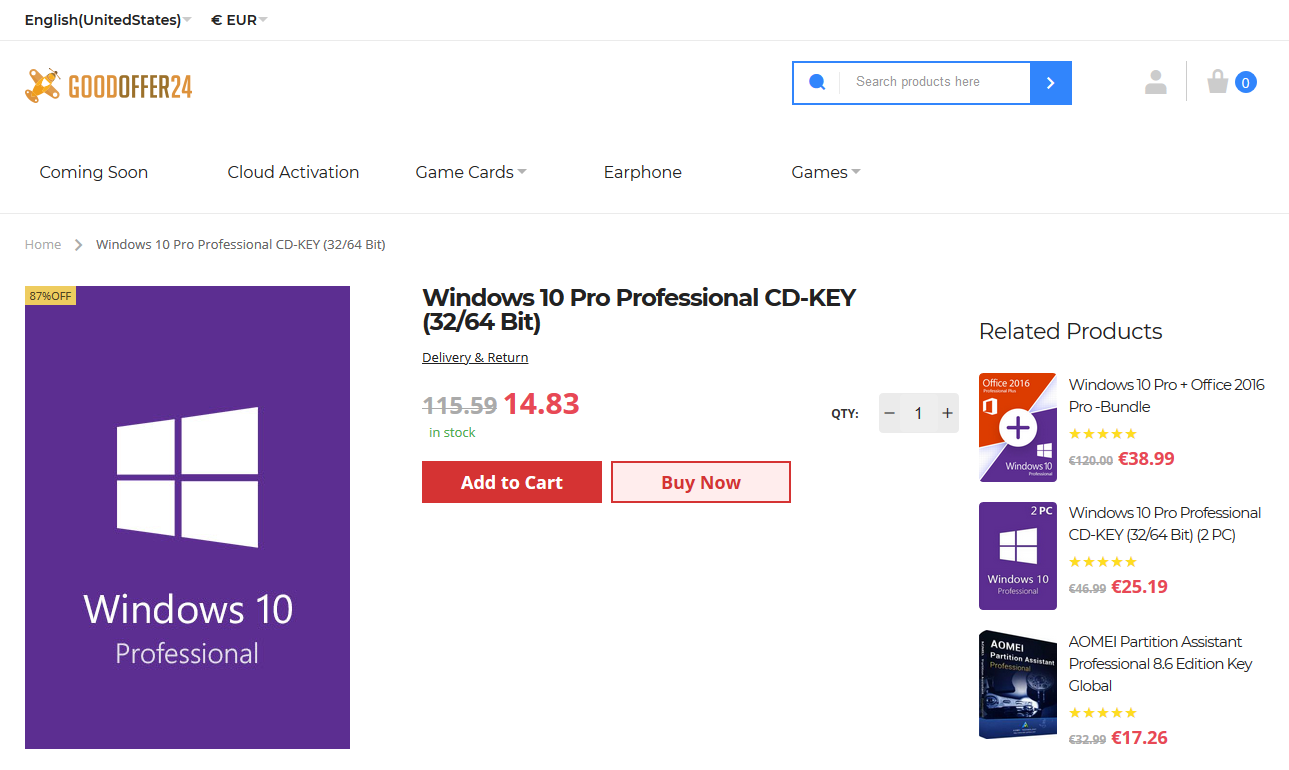This screenshot has height=770, width=1289.
Task: Click the star rating of AOMEI Partition Assistant
Action: coord(1103,713)
